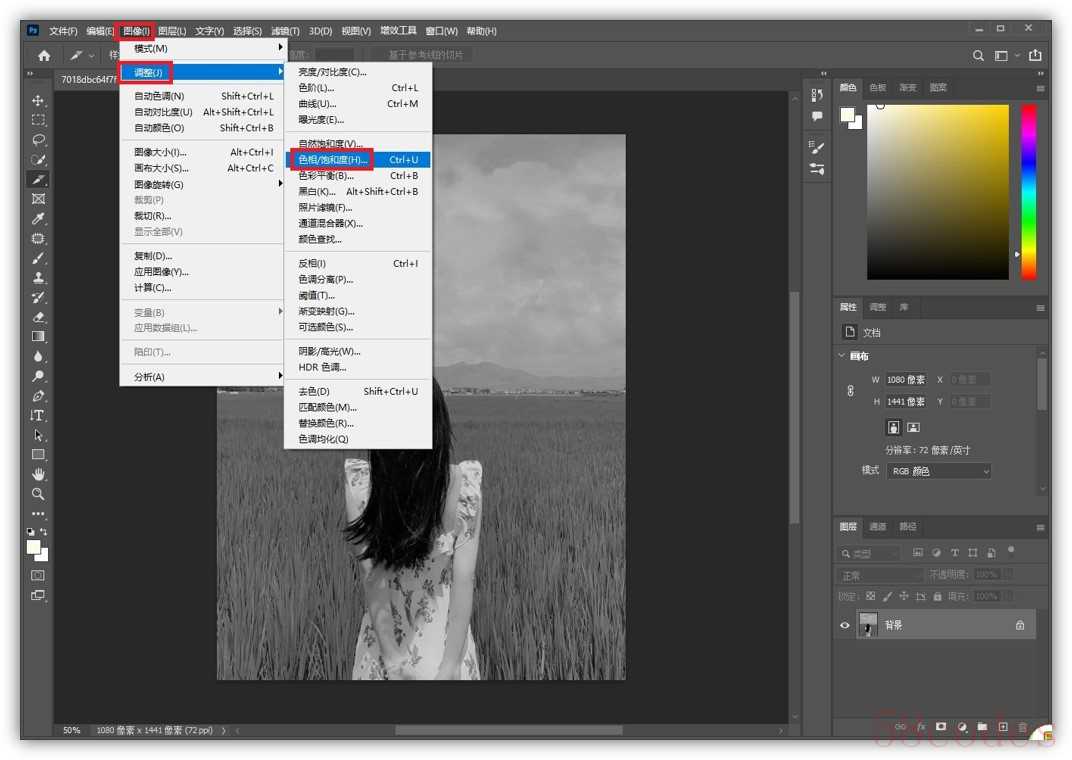
Task: Click the create new group folder button
Action: click(x=982, y=727)
